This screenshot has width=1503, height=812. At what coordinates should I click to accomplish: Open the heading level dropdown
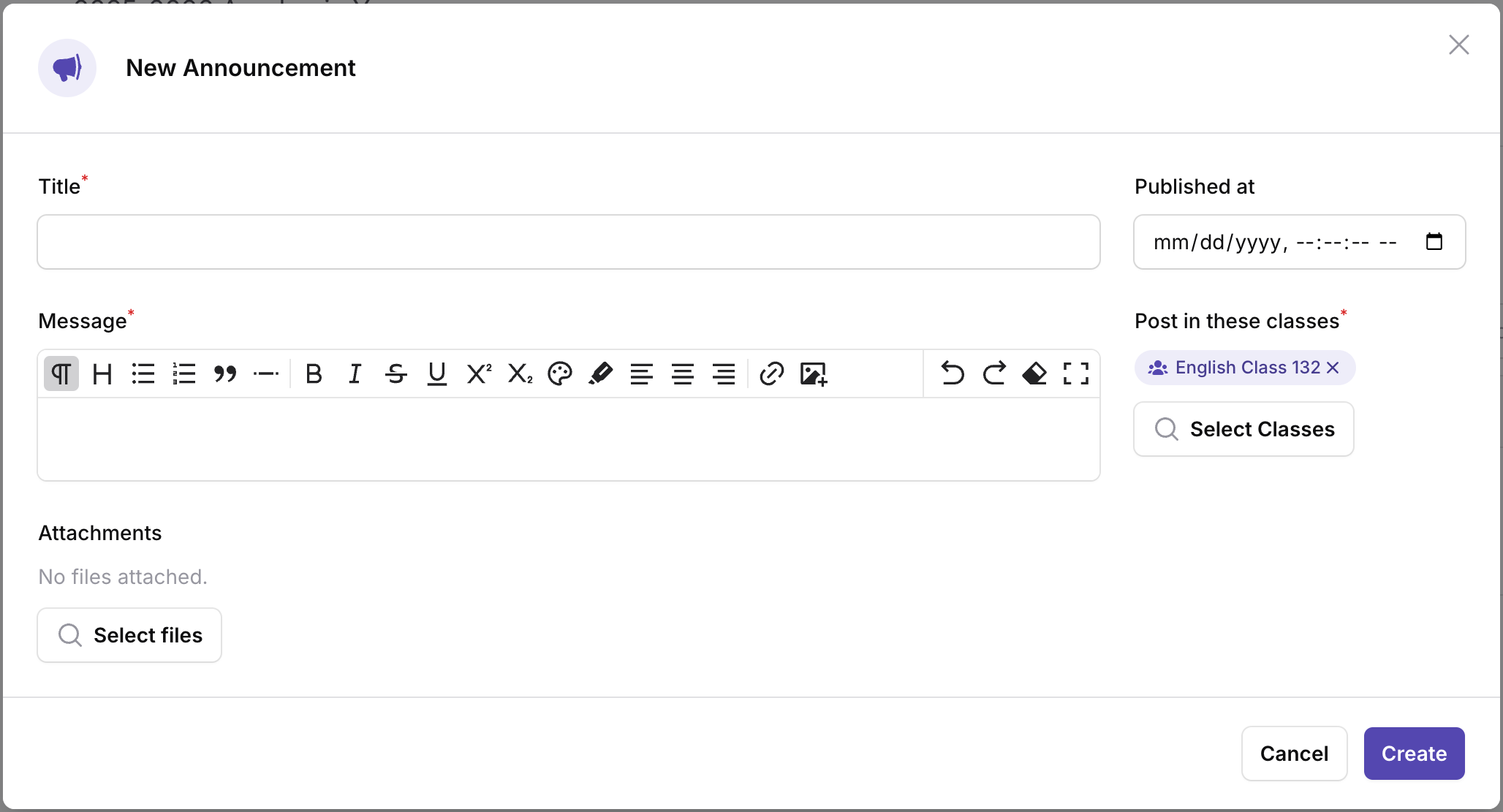click(102, 373)
